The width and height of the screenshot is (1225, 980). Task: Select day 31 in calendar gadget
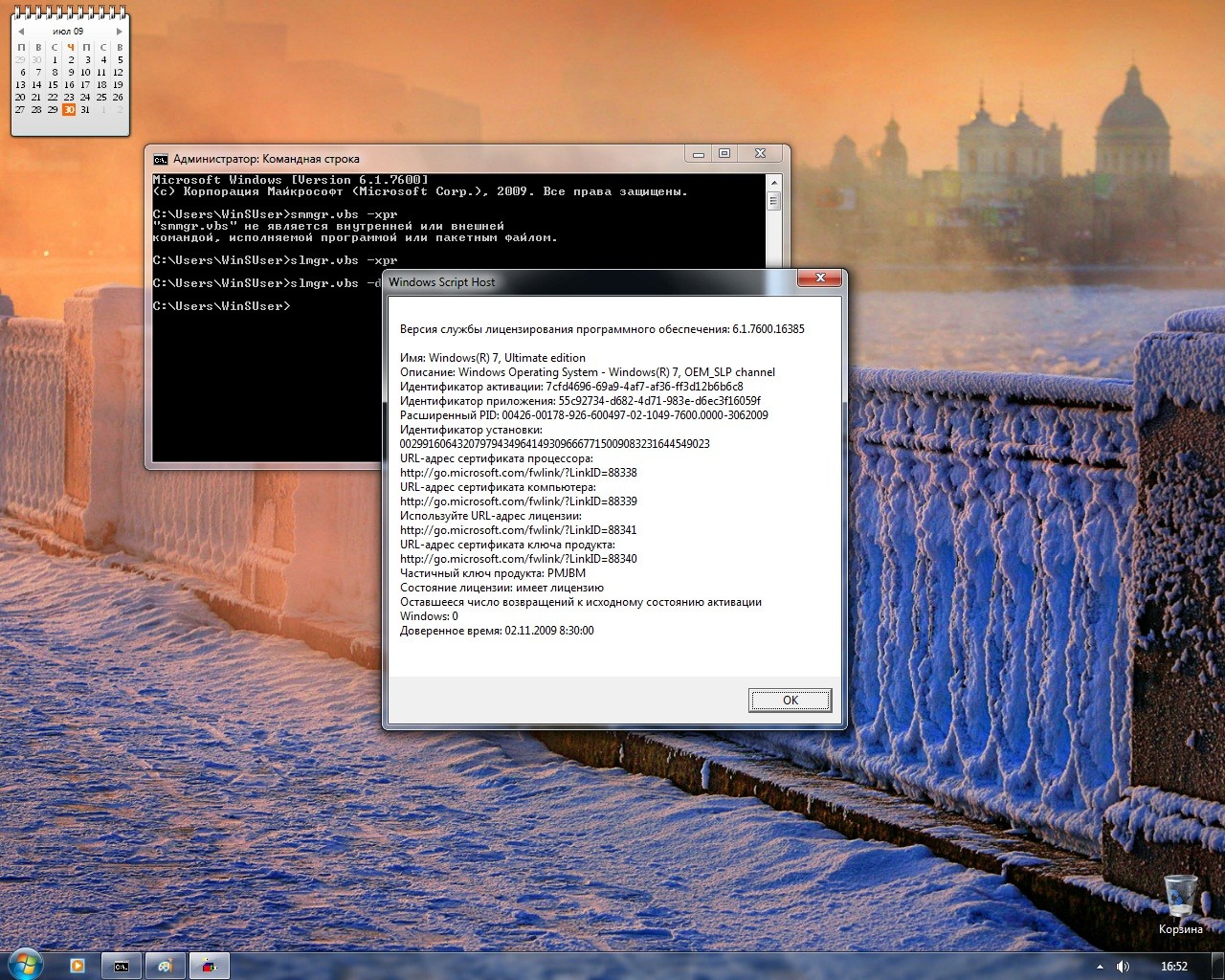click(x=85, y=109)
